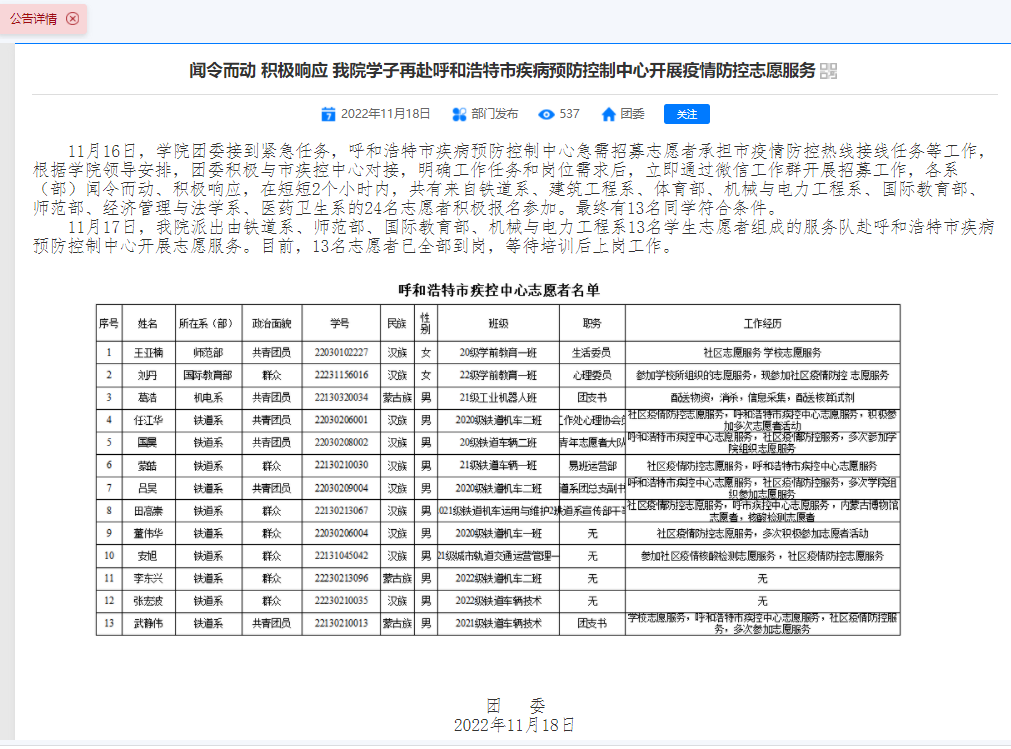
Task: Click the 易班运营部 position cell
Action: coord(592,465)
